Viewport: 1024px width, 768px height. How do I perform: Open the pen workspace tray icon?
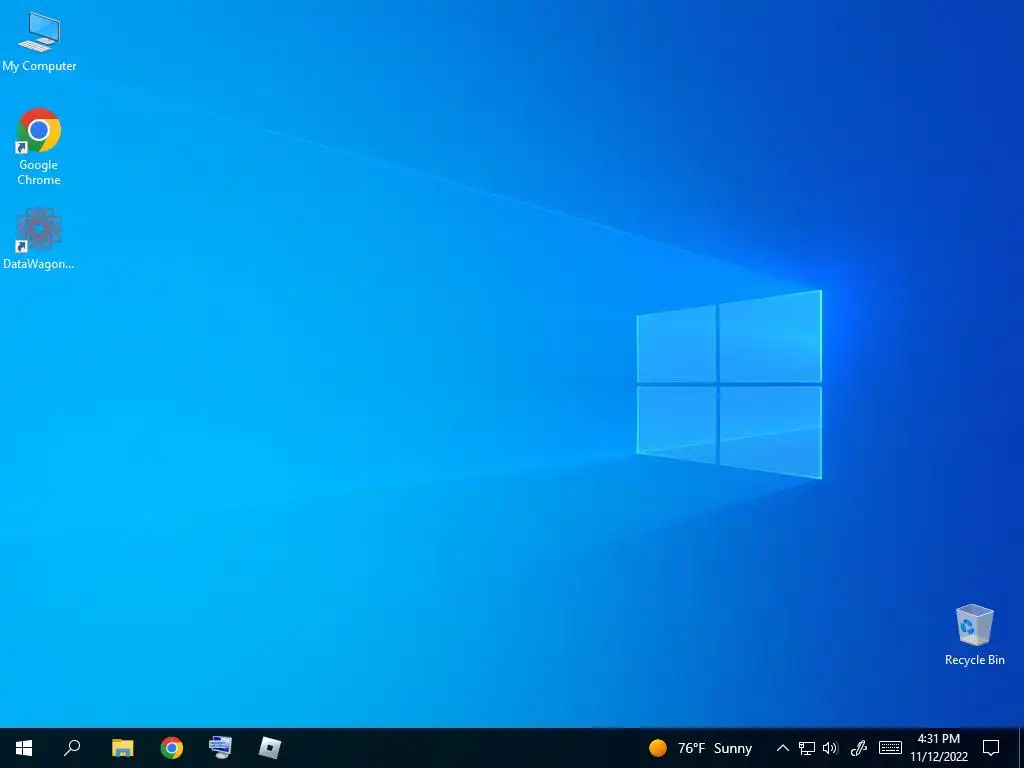tap(859, 748)
